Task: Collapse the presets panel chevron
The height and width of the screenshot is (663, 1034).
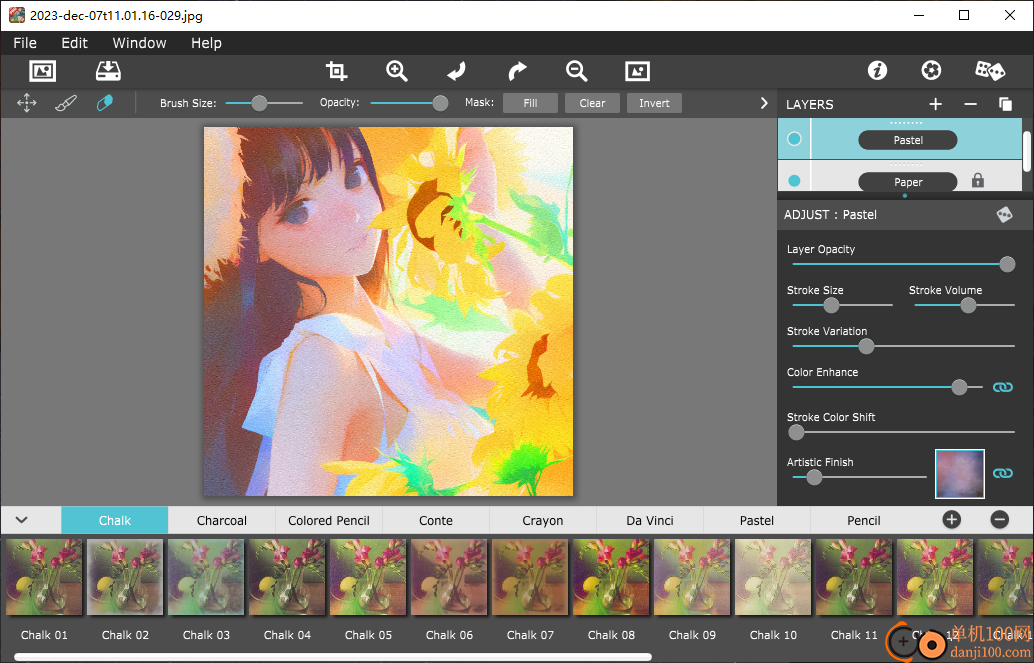Action: [22, 520]
